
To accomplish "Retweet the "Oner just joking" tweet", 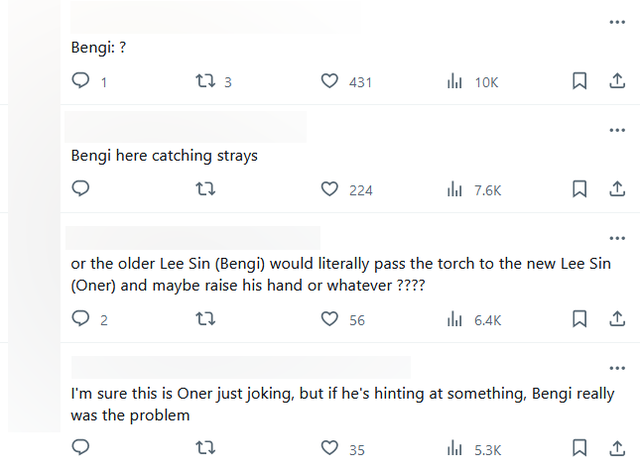I will [205, 449].
